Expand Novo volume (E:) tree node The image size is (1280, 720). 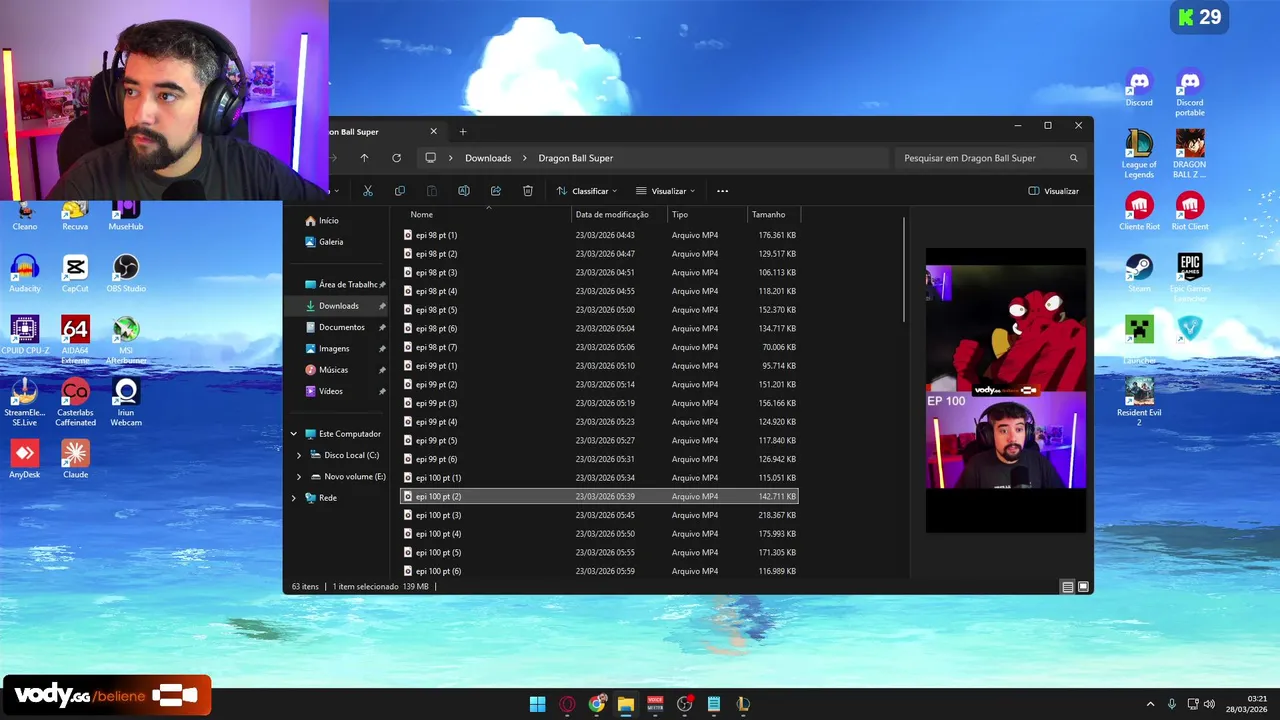[x=299, y=477]
